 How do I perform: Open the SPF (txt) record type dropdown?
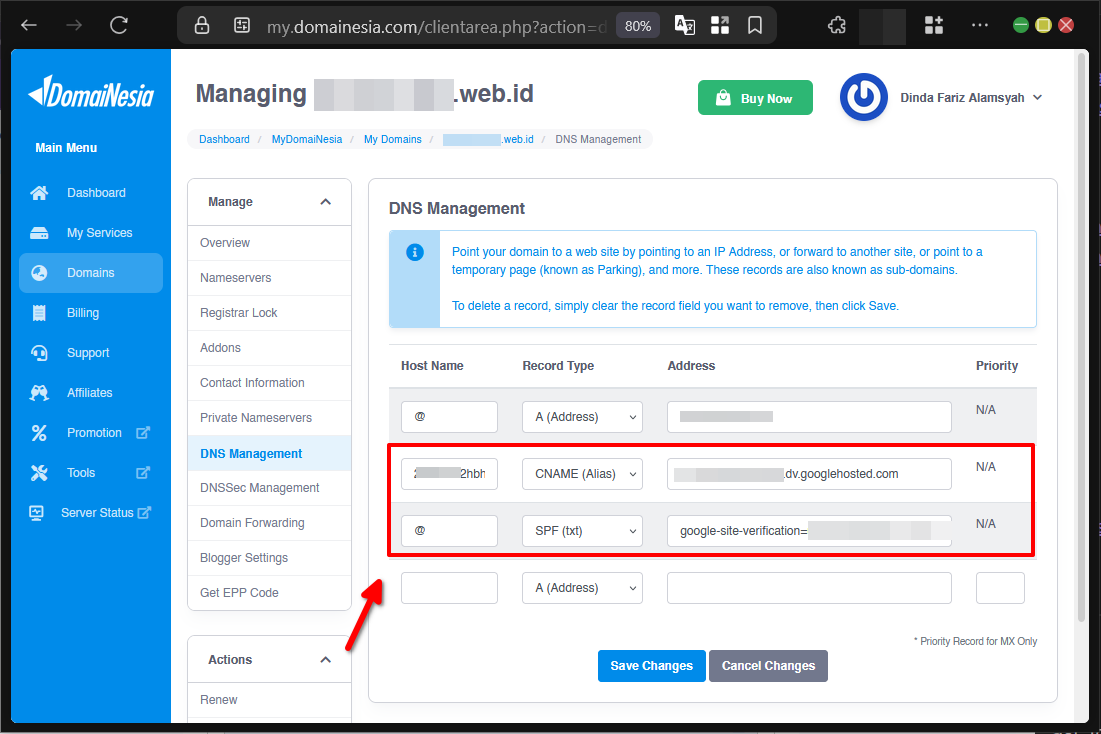(x=582, y=531)
